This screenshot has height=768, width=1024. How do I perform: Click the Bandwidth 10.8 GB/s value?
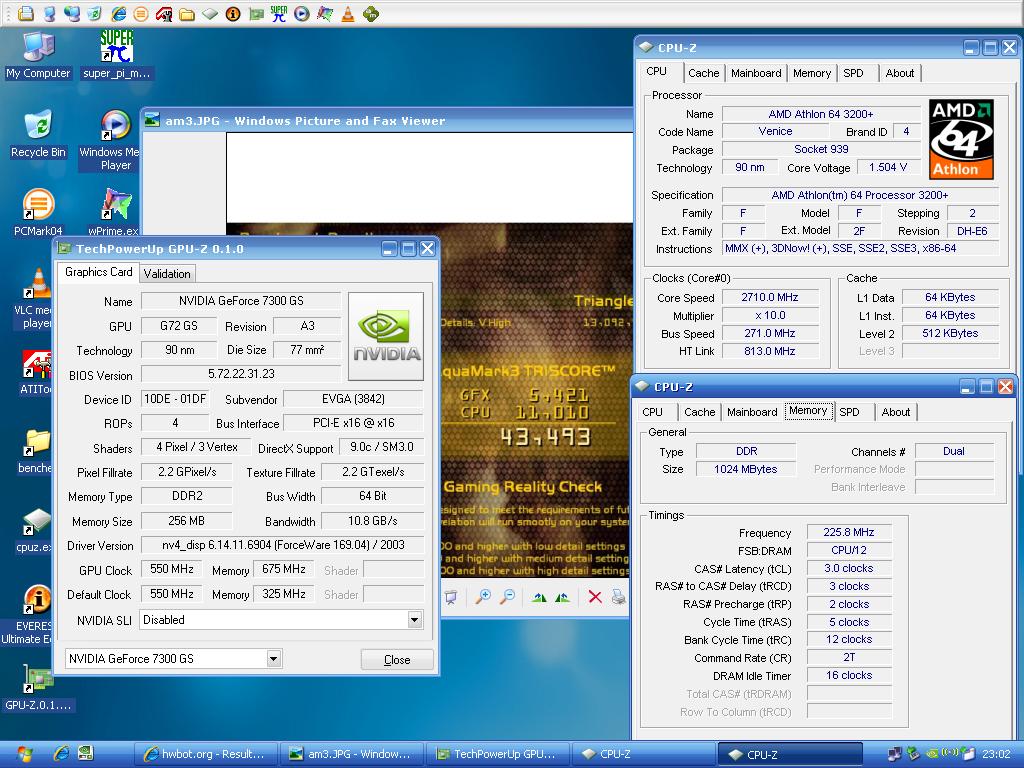click(372, 521)
